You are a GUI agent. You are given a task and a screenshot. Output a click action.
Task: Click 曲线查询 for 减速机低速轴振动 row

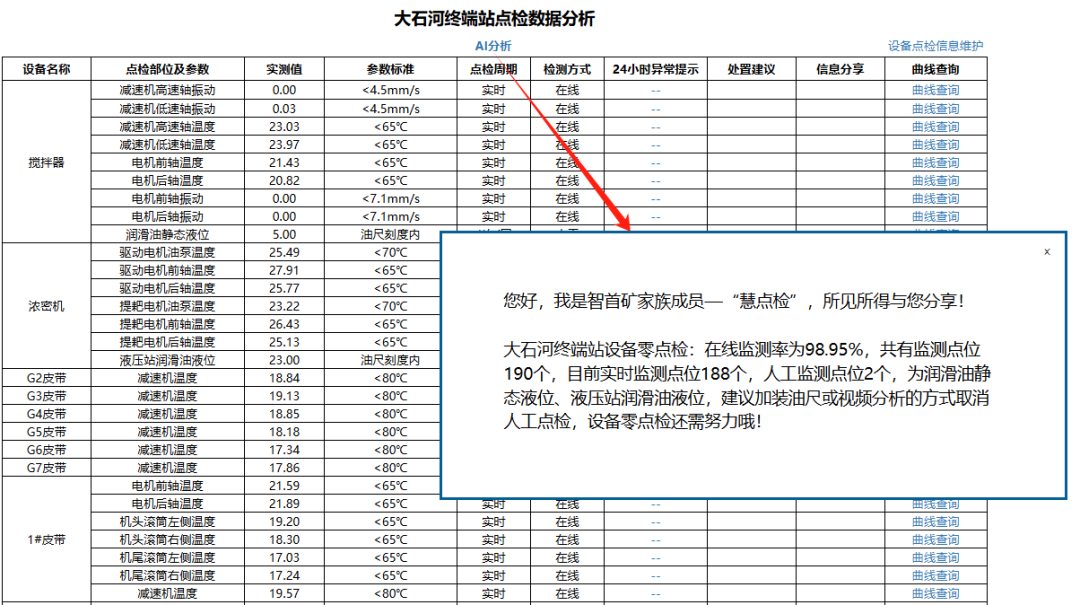pos(935,108)
